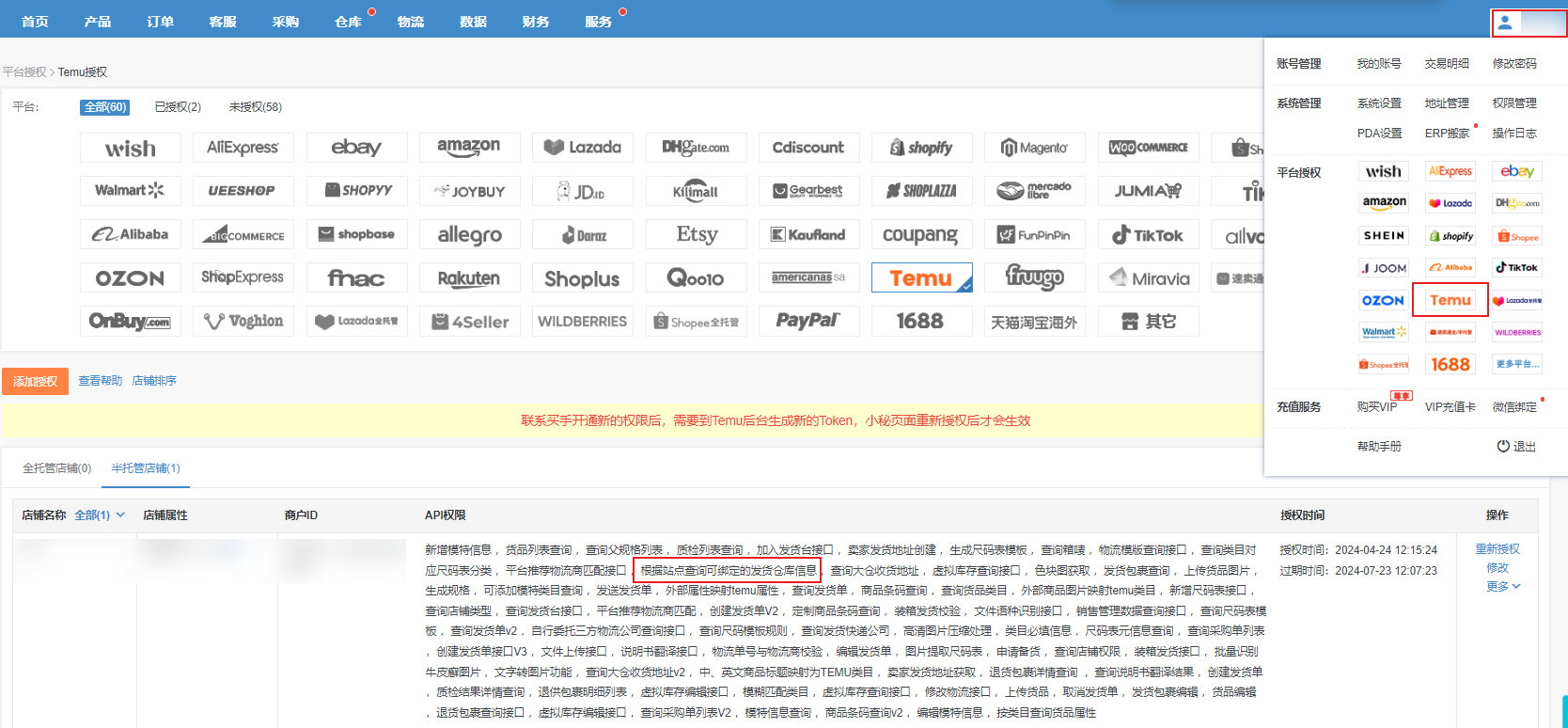Select the Gearbest platform logo
The width and height of the screenshot is (1568, 728).
(x=808, y=191)
